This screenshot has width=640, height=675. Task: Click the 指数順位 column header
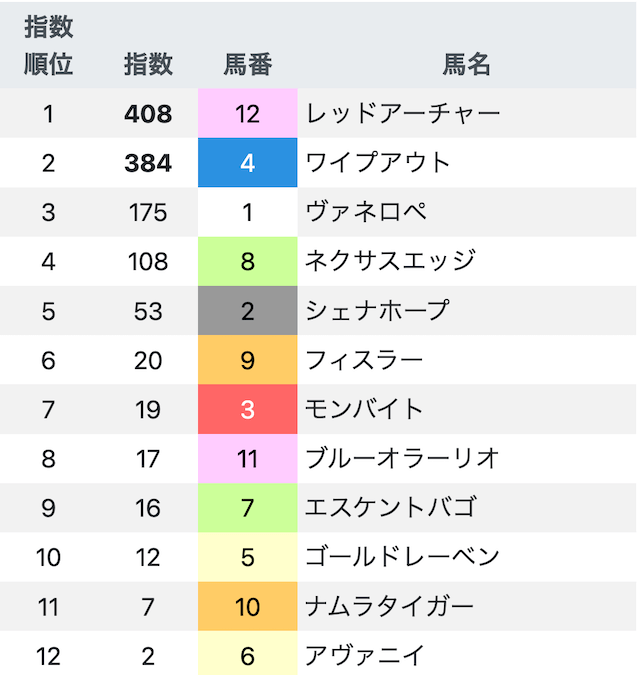pos(49,46)
